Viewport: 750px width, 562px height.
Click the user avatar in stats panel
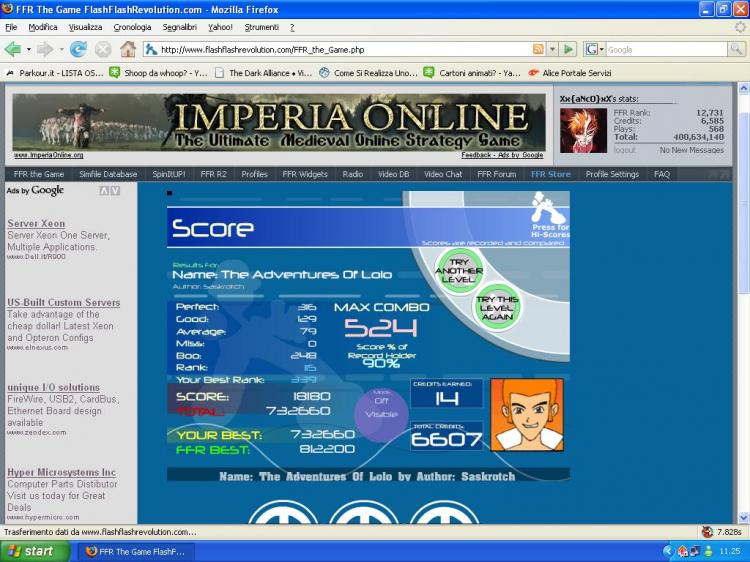click(x=583, y=130)
